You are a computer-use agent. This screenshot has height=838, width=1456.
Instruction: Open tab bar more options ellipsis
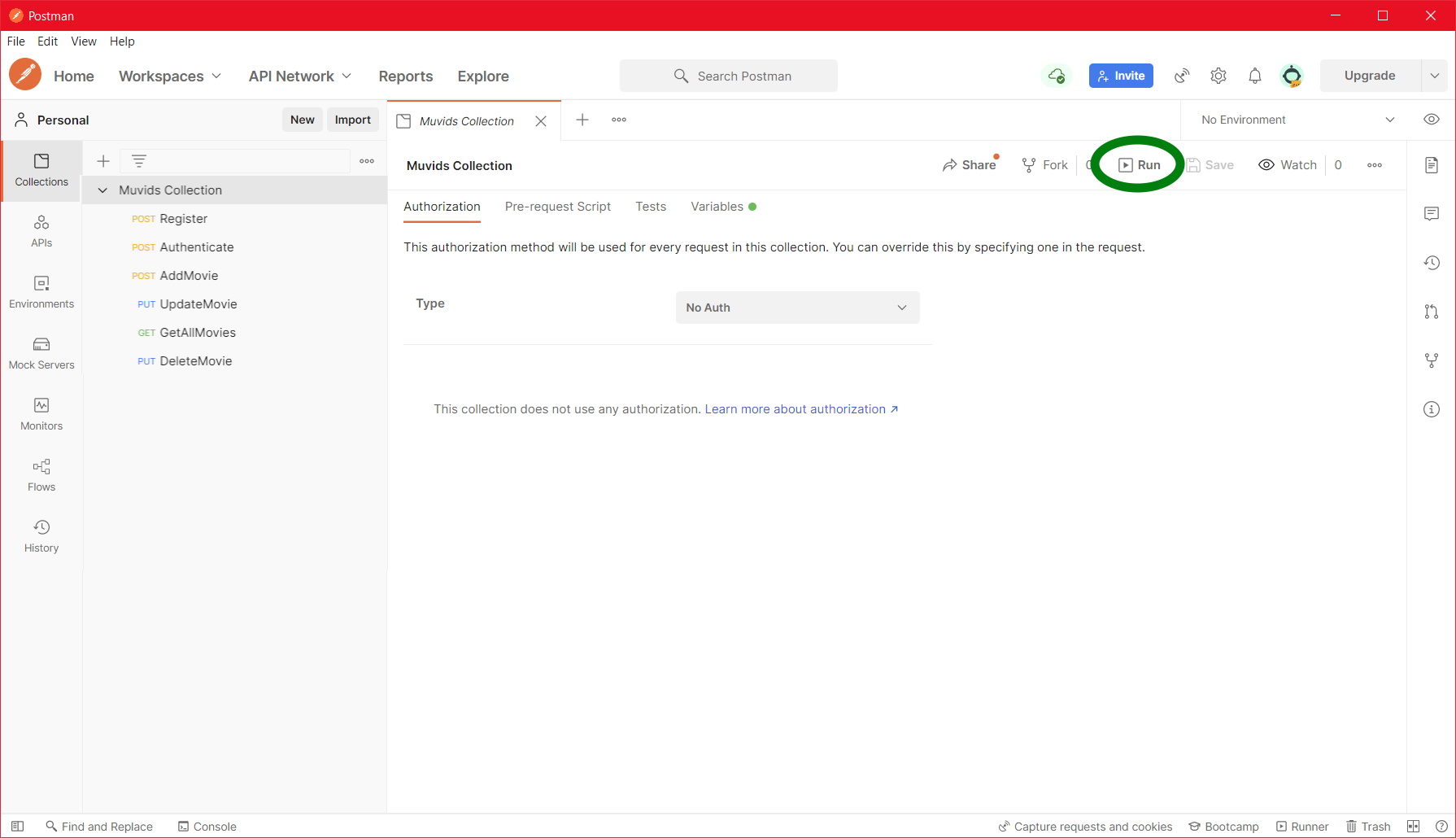pos(619,120)
